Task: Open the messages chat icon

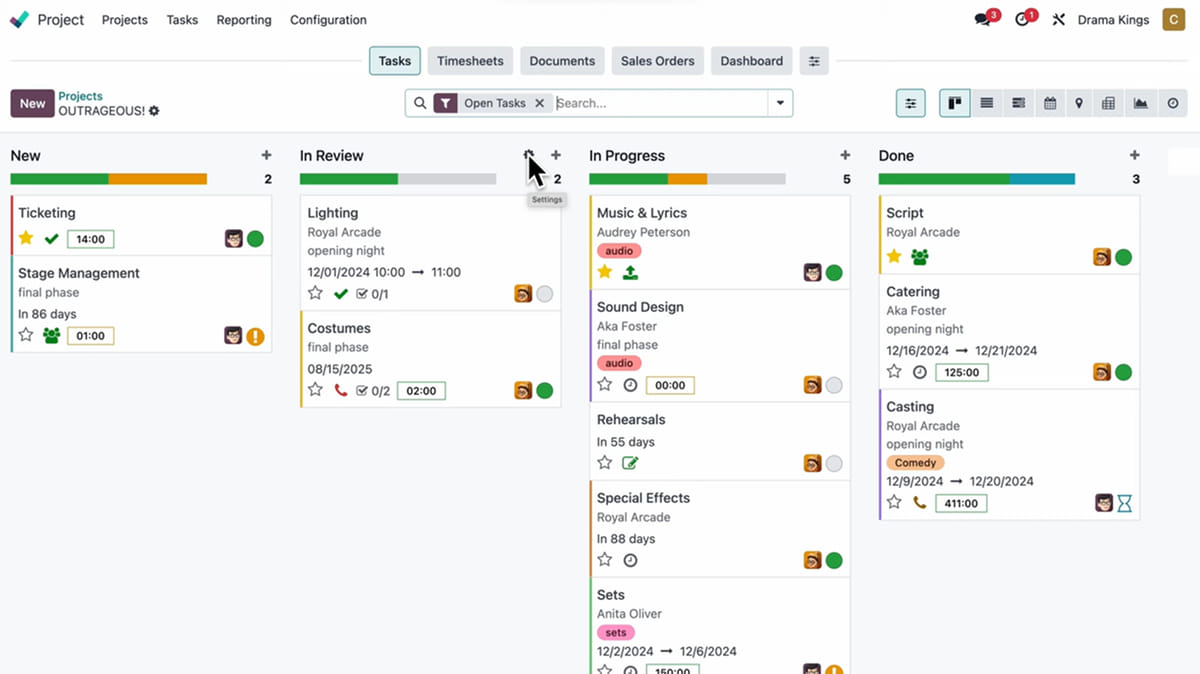Action: (983, 19)
